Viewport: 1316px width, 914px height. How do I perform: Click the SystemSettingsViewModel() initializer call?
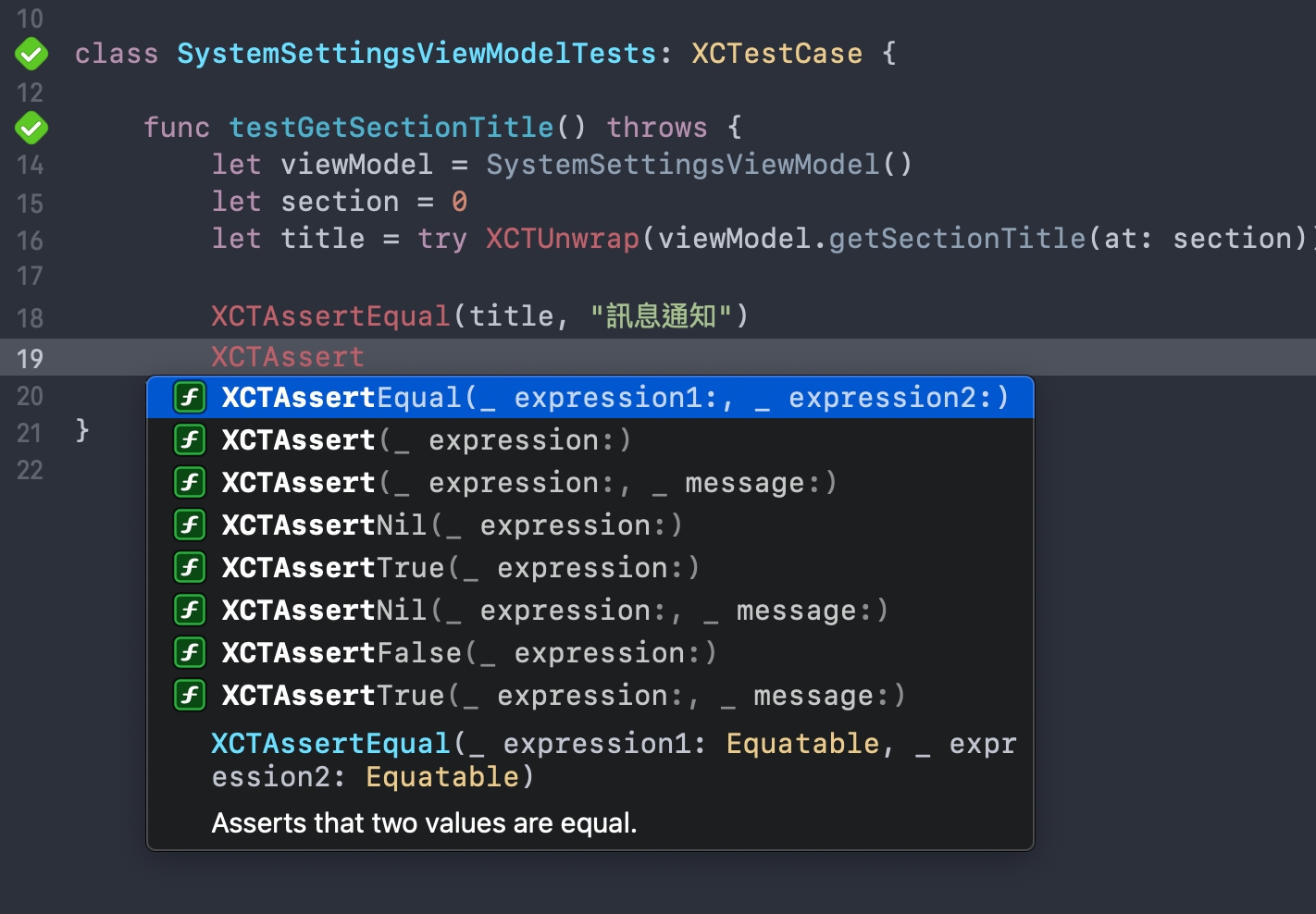tap(699, 165)
